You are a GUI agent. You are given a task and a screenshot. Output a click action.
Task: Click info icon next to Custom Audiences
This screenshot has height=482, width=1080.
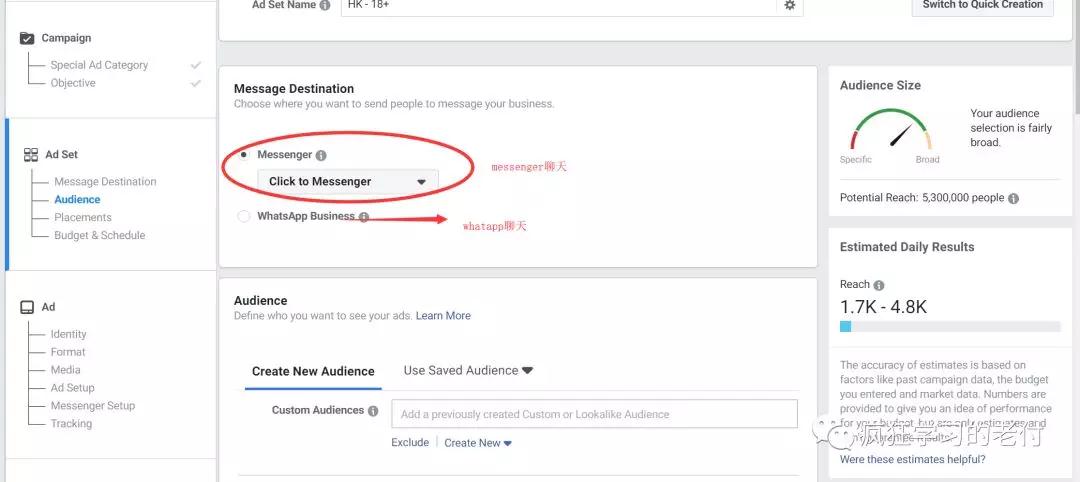tap(373, 411)
